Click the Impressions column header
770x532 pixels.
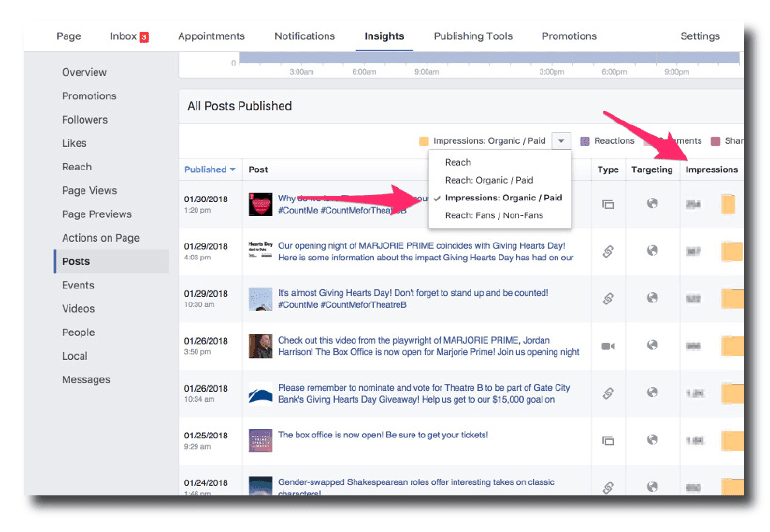(x=712, y=169)
